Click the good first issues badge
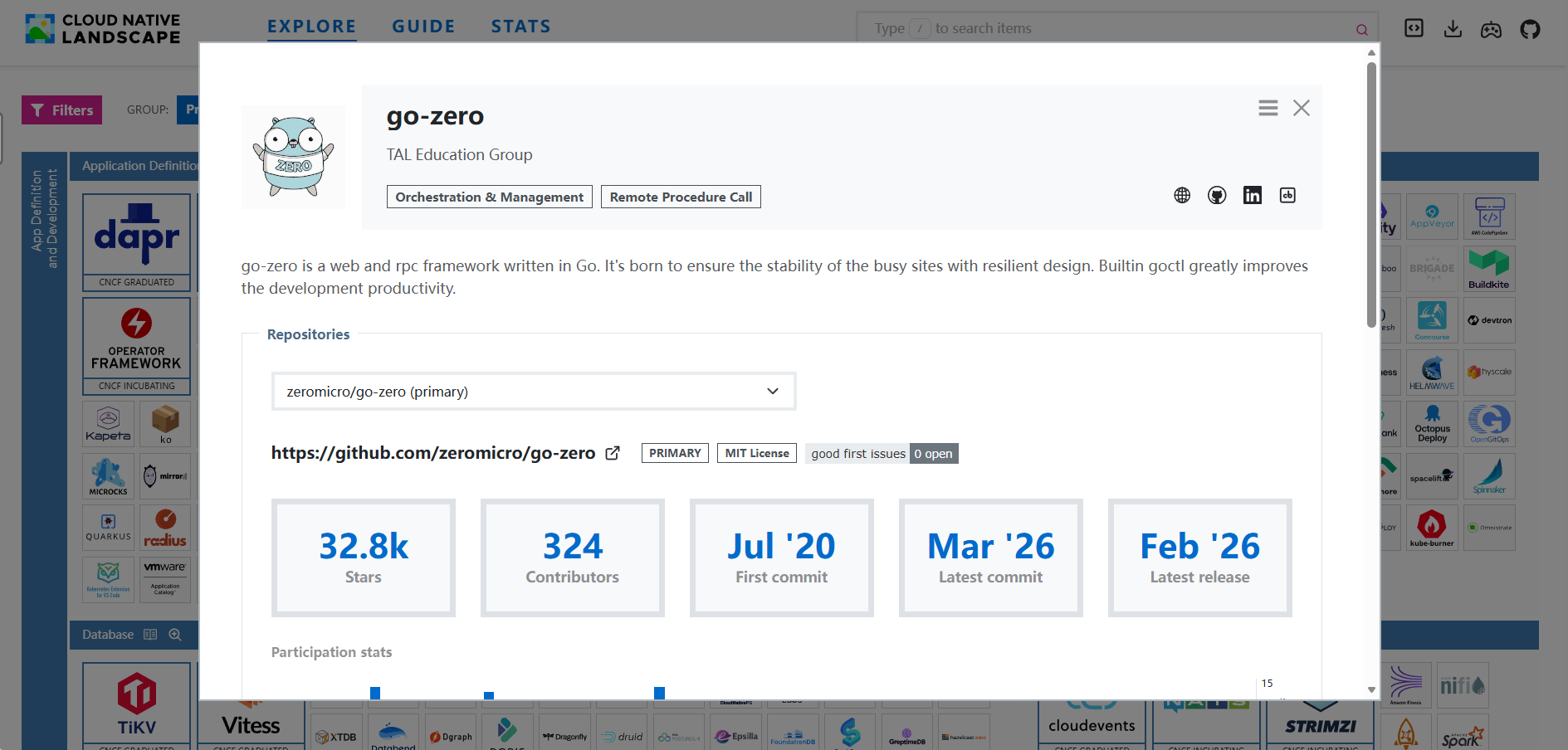The height and width of the screenshot is (750, 1568). tap(882, 453)
